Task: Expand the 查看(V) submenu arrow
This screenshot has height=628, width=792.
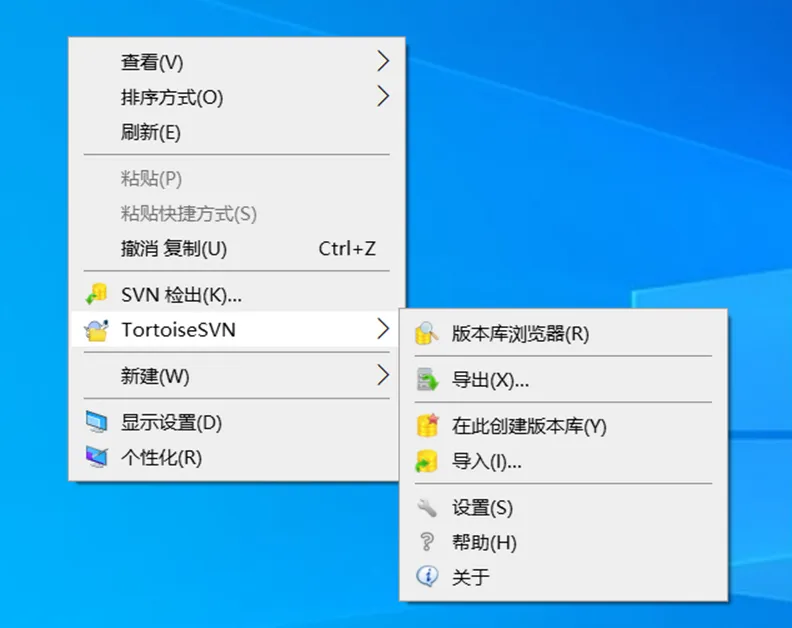Action: tap(383, 61)
